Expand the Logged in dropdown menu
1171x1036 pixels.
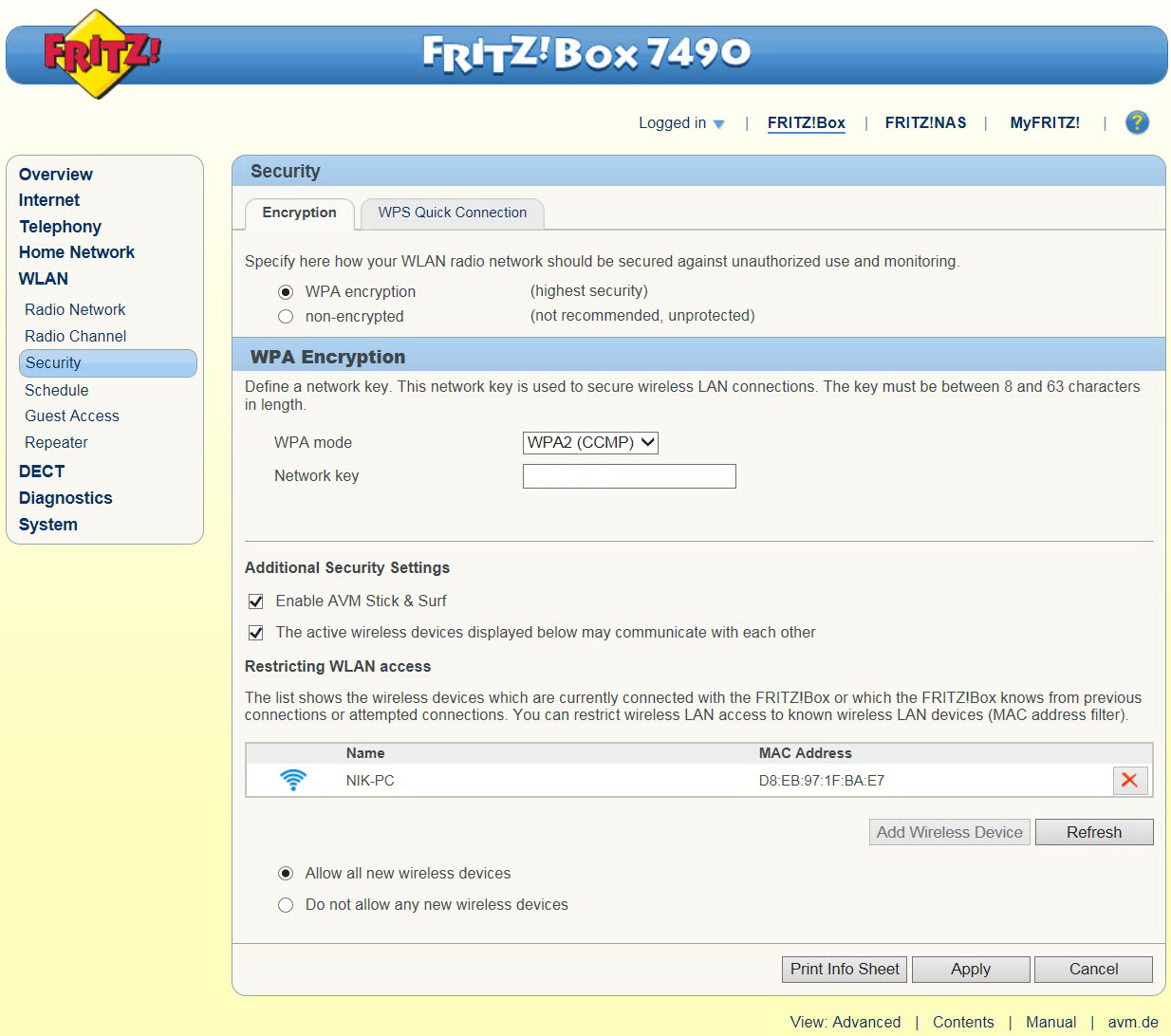681,123
